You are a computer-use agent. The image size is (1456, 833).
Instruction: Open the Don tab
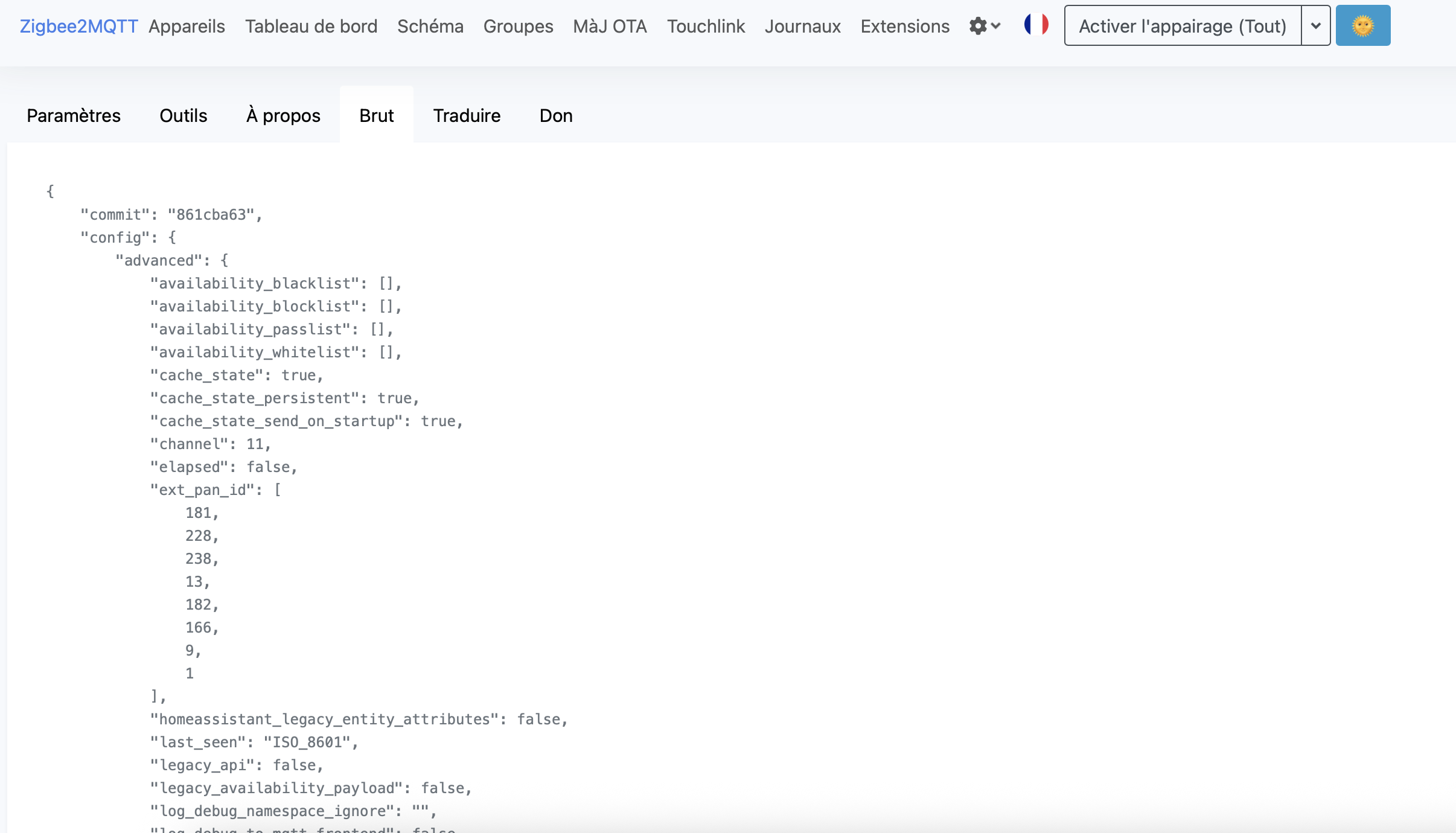pyautogui.click(x=555, y=115)
